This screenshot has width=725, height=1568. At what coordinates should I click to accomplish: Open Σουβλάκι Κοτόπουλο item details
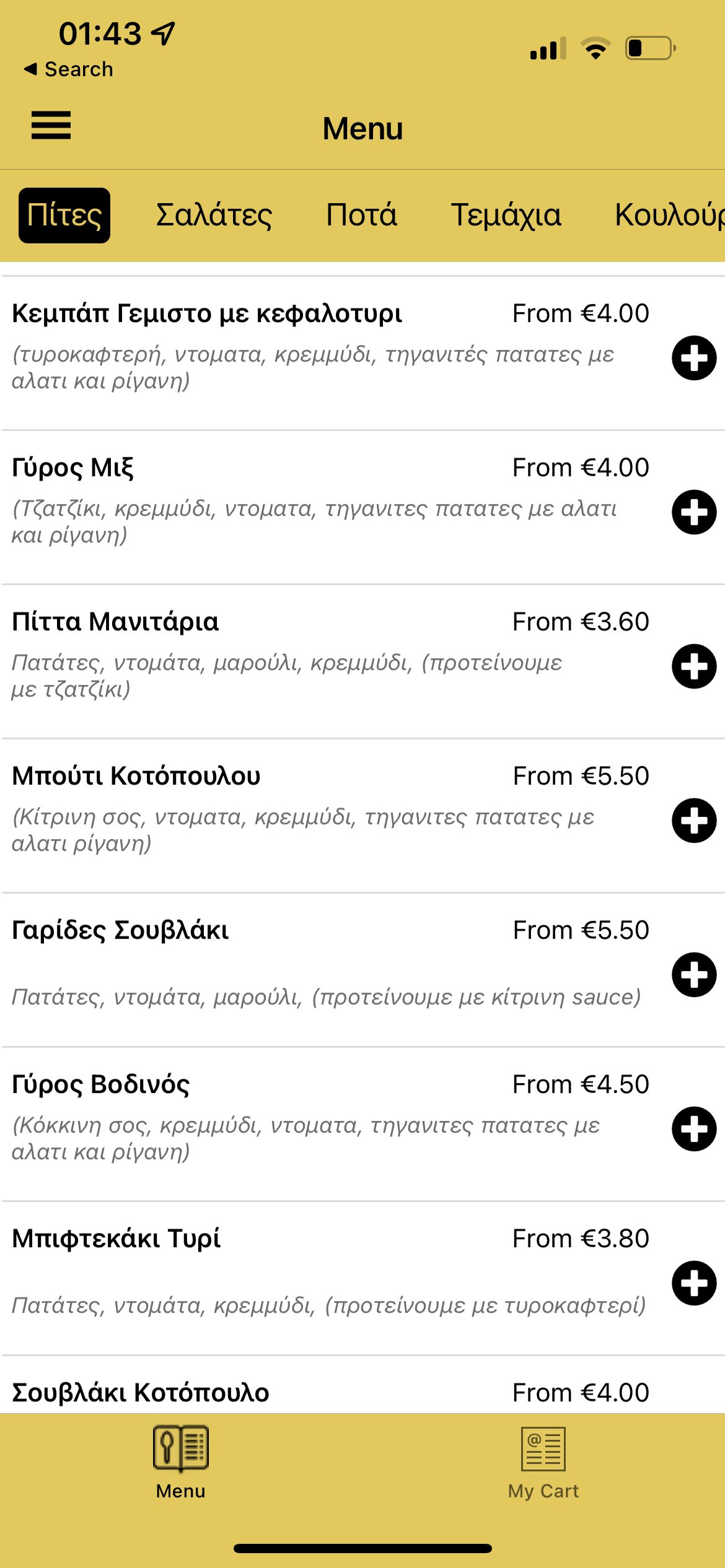[x=141, y=1393]
